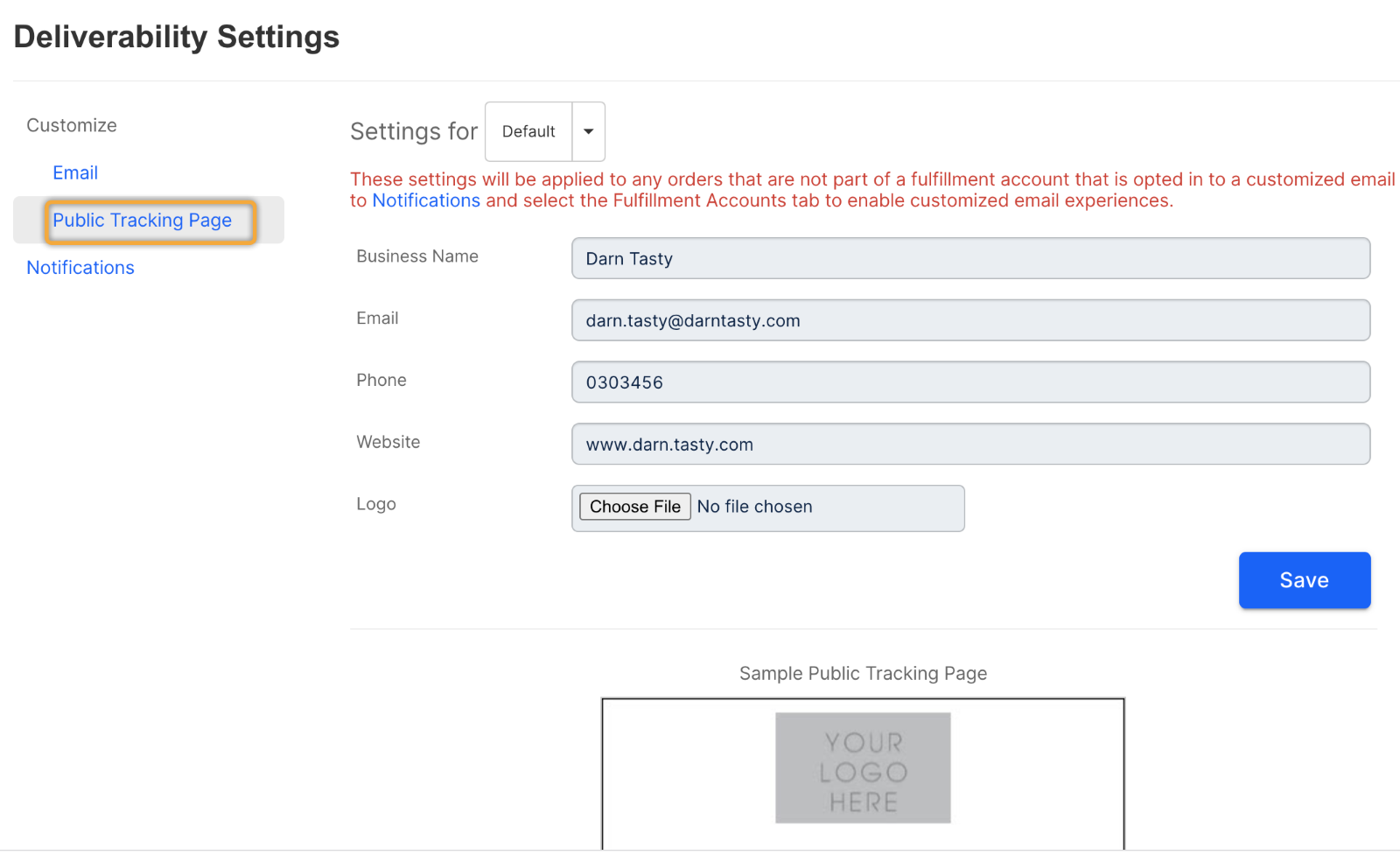Click the YOUR LOGO HERE placeholder image
Image resolution: width=1400 pixels, height=855 pixels.
click(863, 768)
